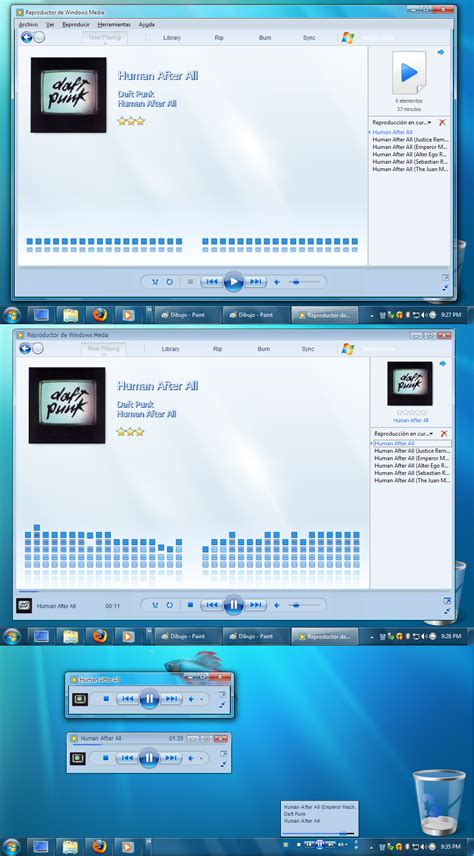Select Human After All (Emperor M... in the 6 elementos pane
This screenshot has width=474, height=856.
pyautogui.click(x=410, y=147)
